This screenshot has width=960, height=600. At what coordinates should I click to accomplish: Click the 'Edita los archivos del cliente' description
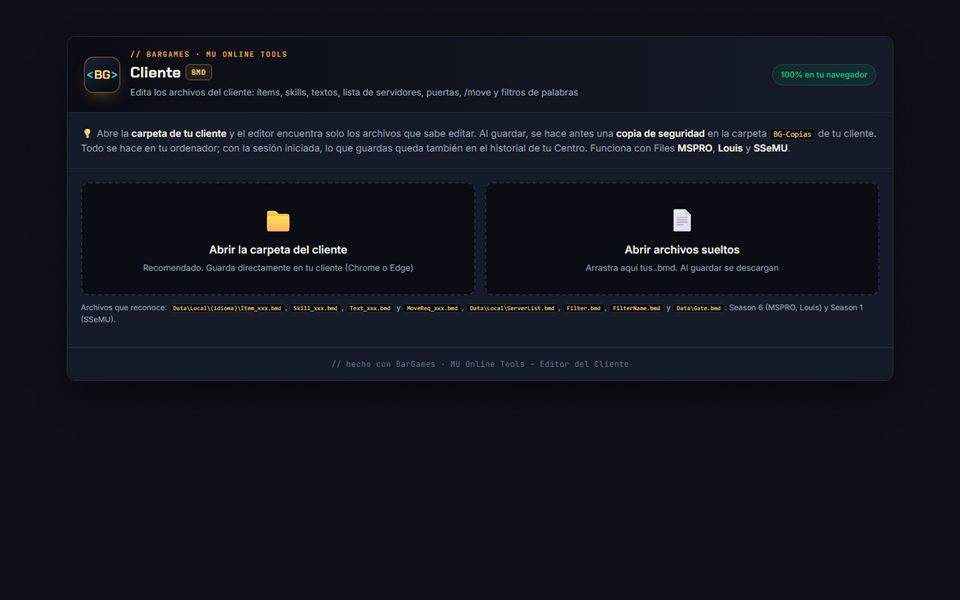(x=354, y=92)
